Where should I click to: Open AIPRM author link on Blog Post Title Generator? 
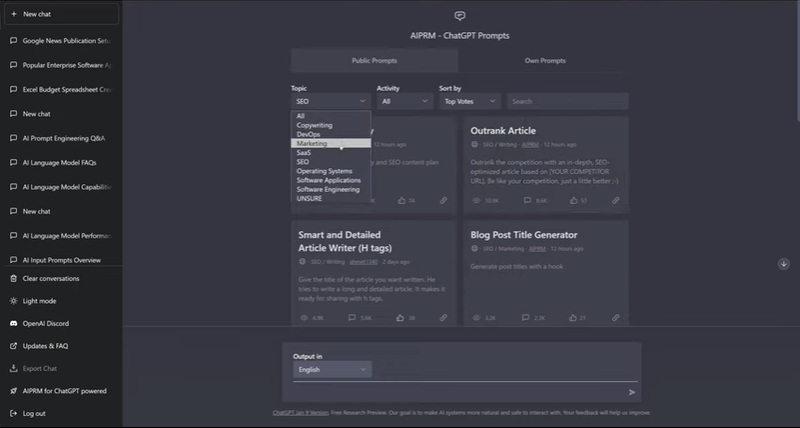[537, 249]
